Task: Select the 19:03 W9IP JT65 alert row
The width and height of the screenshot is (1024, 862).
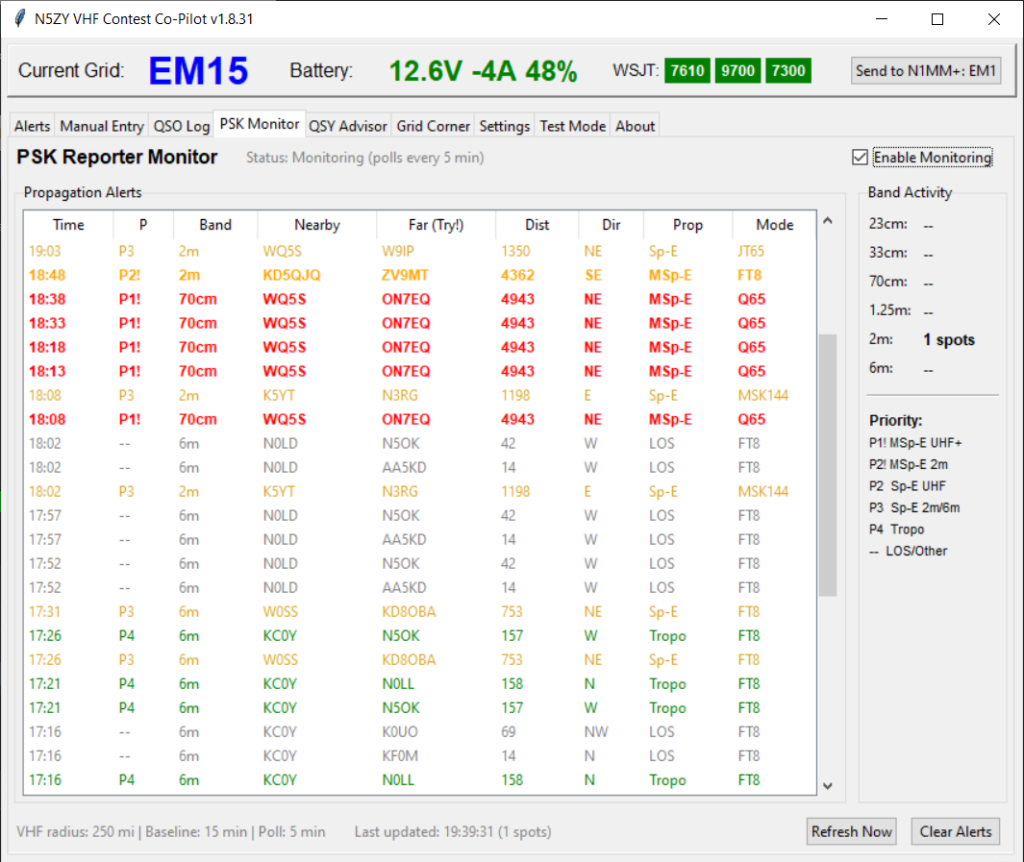Action: point(420,251)
